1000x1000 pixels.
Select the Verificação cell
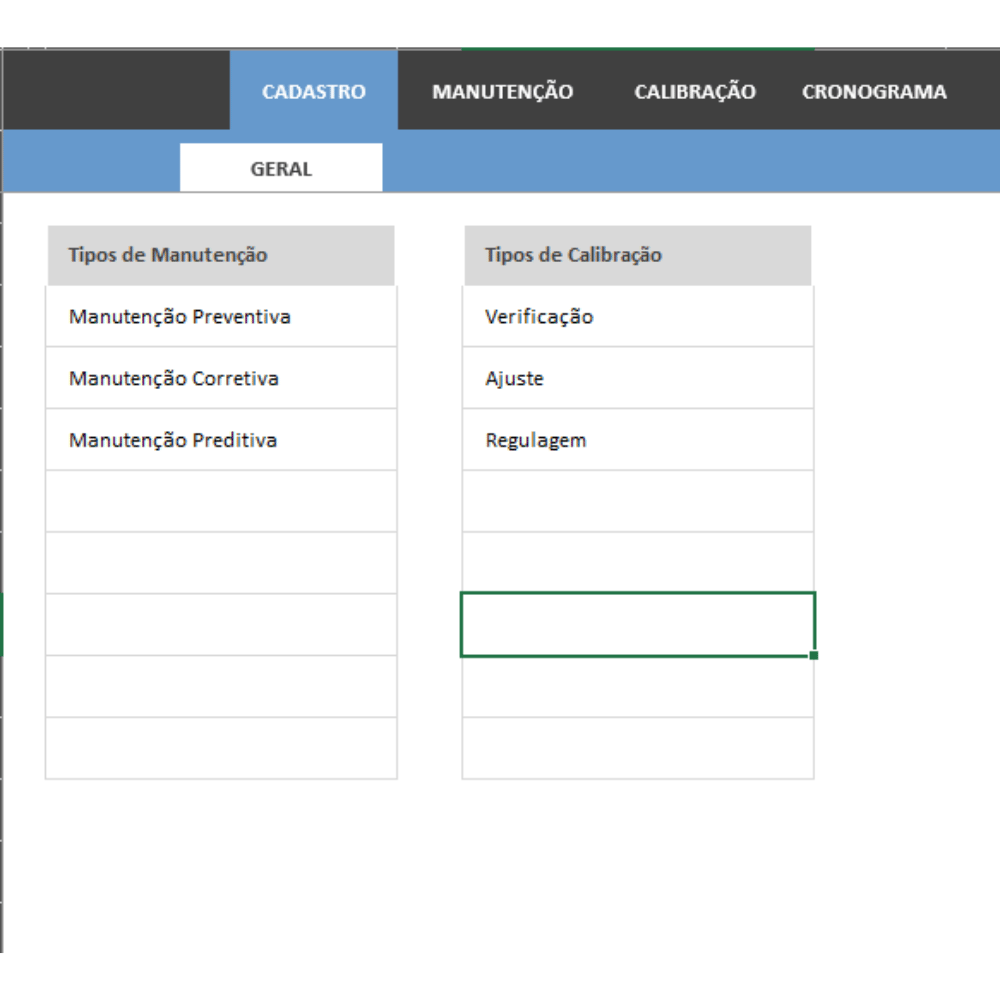click(x=638, y=316)
